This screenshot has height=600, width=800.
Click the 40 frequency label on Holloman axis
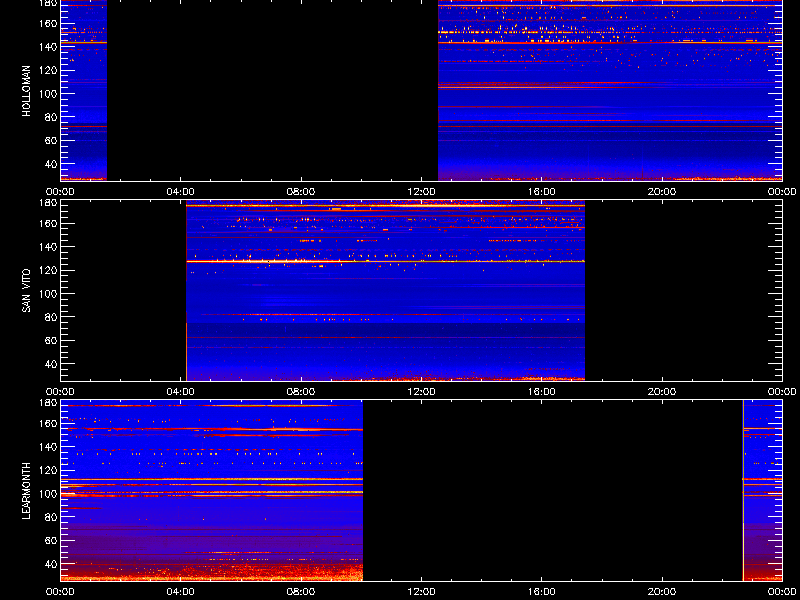(x=52, y=164)
